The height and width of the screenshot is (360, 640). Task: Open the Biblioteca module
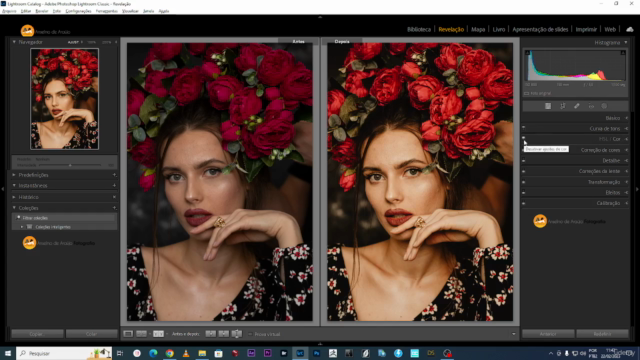[419, 29]
